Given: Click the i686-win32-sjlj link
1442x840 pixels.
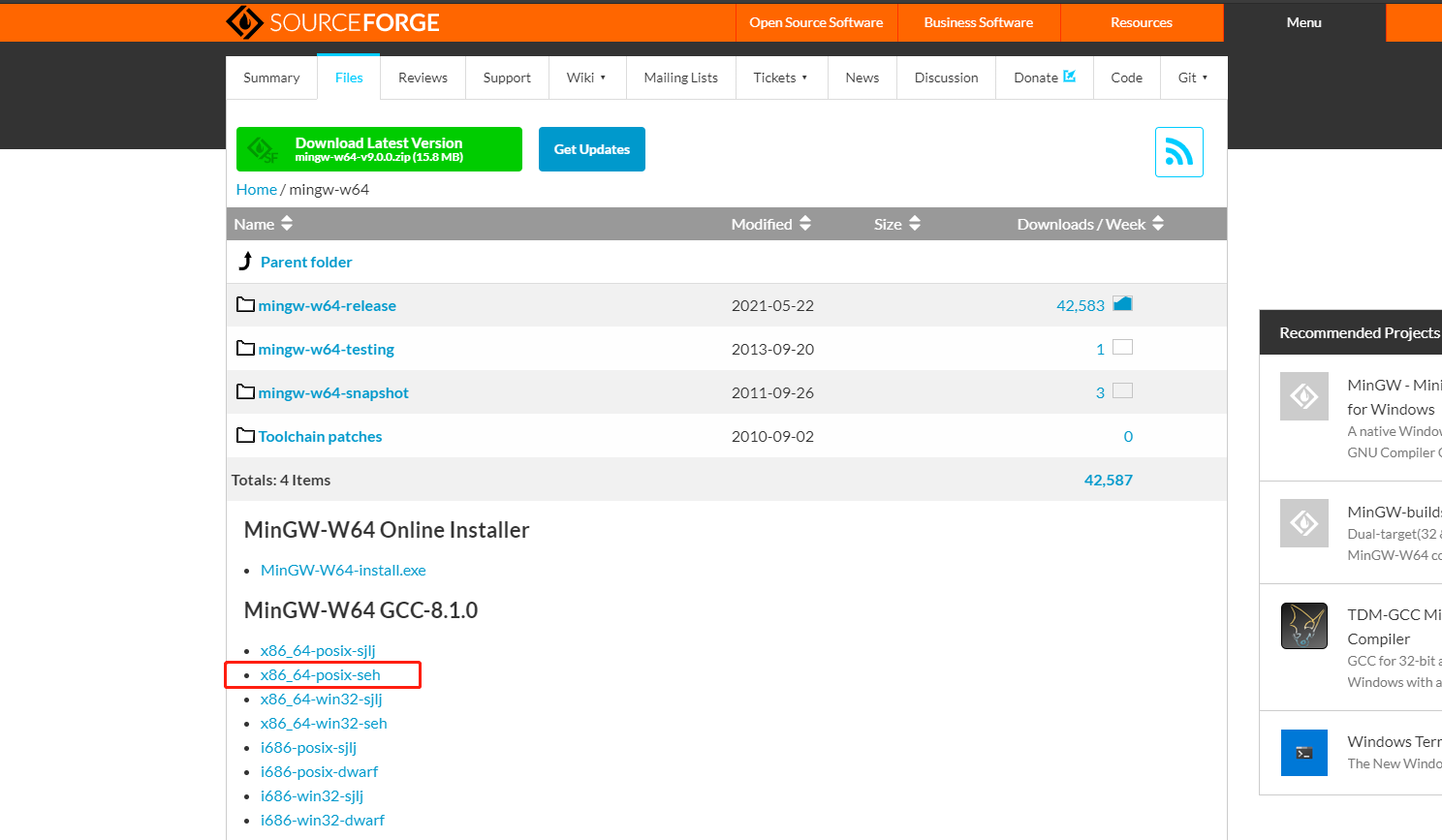Looking at the screenshot, I should coord(312,795).
